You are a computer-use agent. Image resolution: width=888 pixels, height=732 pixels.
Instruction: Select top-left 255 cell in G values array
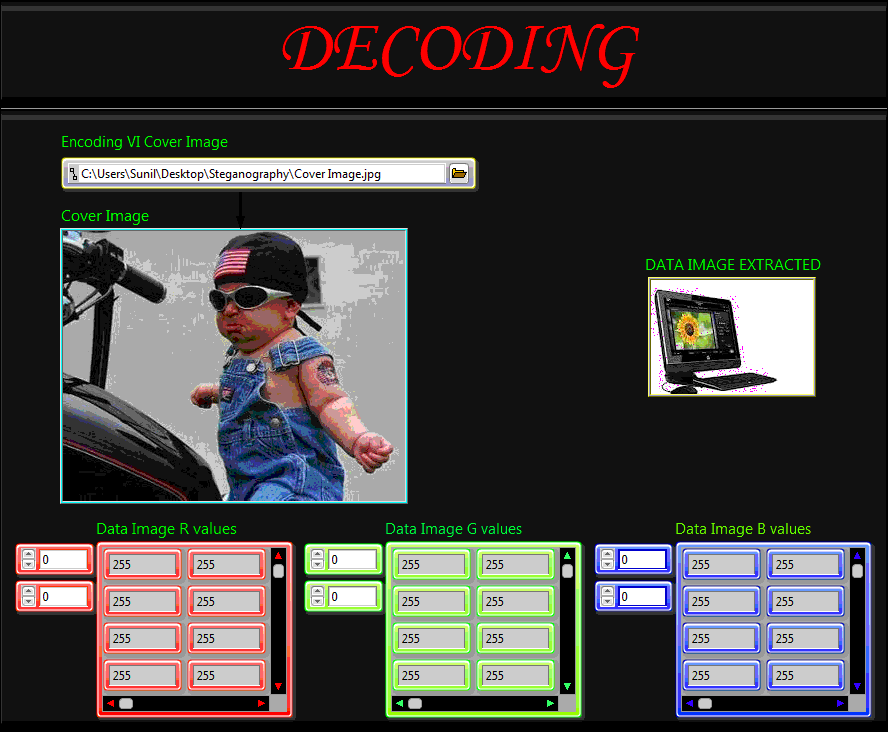[432, 564]
